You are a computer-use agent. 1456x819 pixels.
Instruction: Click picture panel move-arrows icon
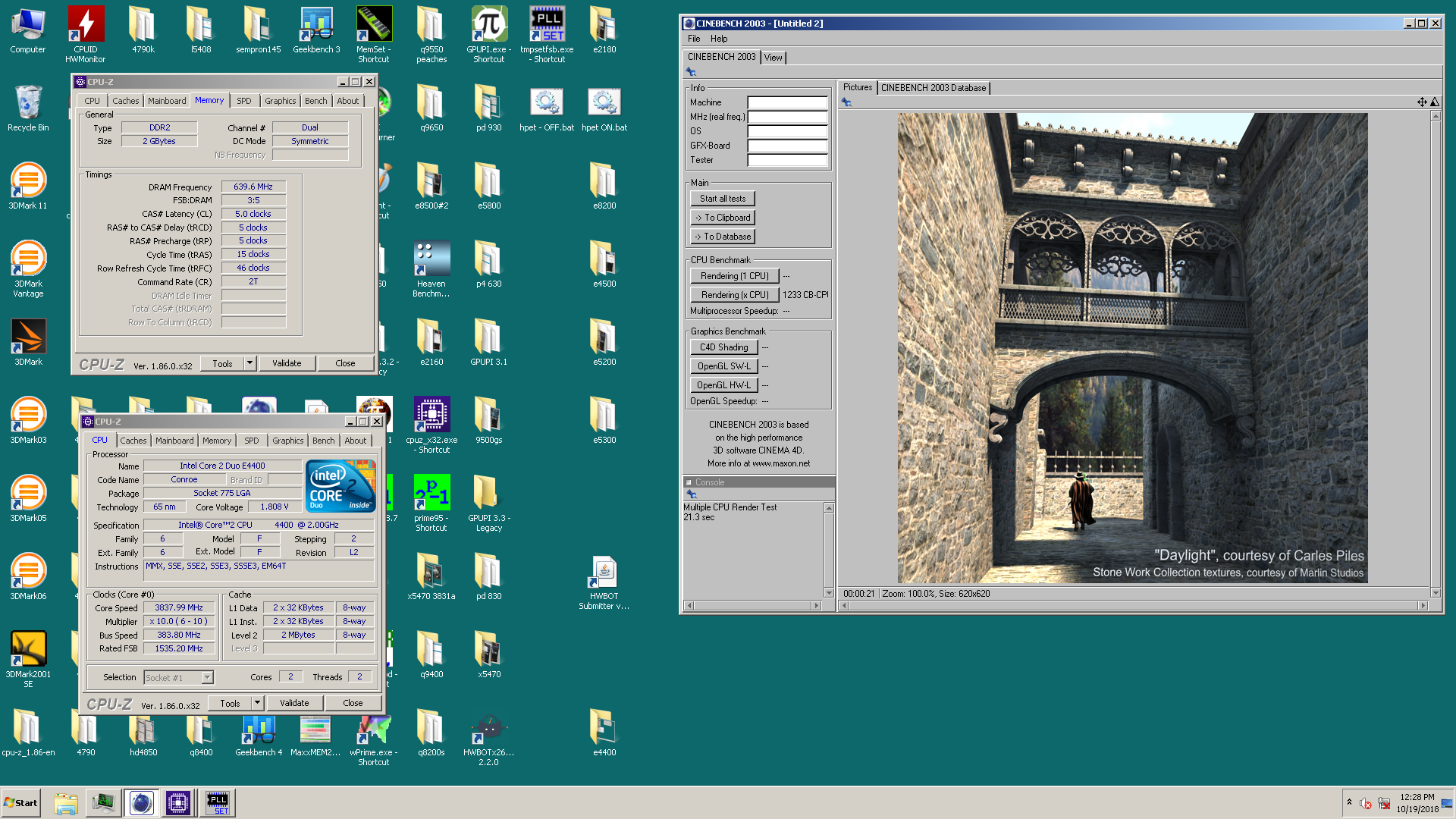(1422, 102)
